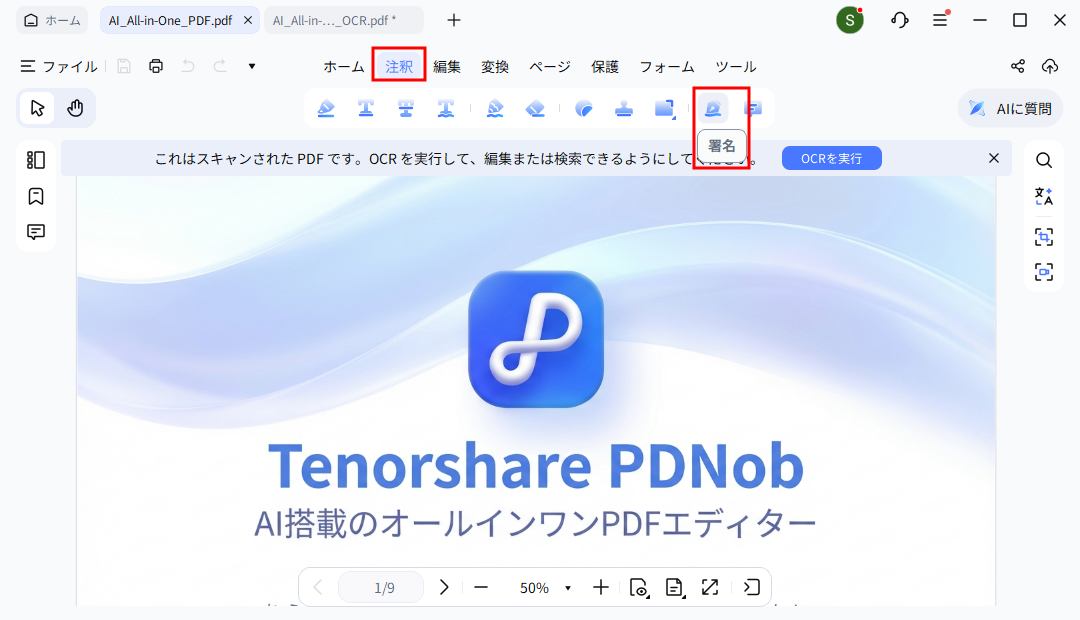
Task: Select the 注釈 tab
Action: coord(399,67)
